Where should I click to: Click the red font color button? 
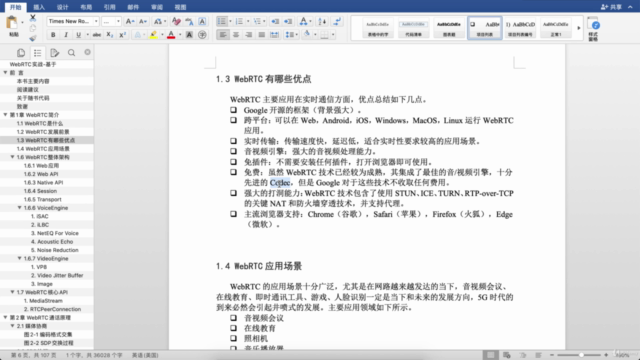[x=171, y=35]
